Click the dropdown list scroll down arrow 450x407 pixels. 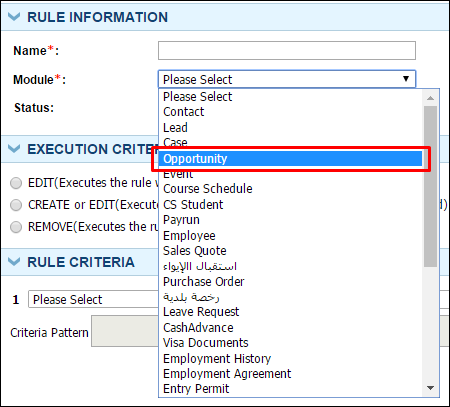point(430,388)
